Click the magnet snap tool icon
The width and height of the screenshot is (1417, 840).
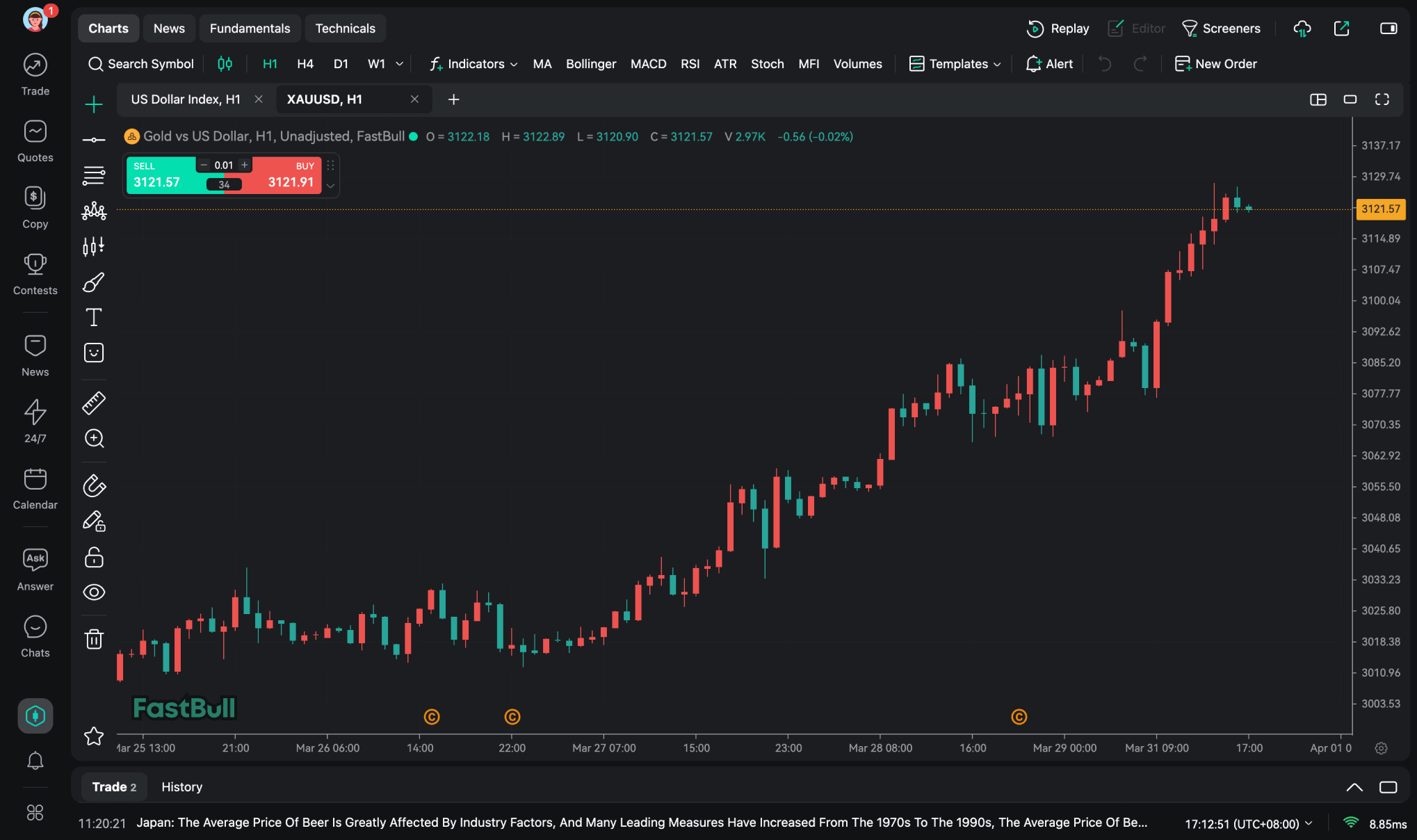94,485
